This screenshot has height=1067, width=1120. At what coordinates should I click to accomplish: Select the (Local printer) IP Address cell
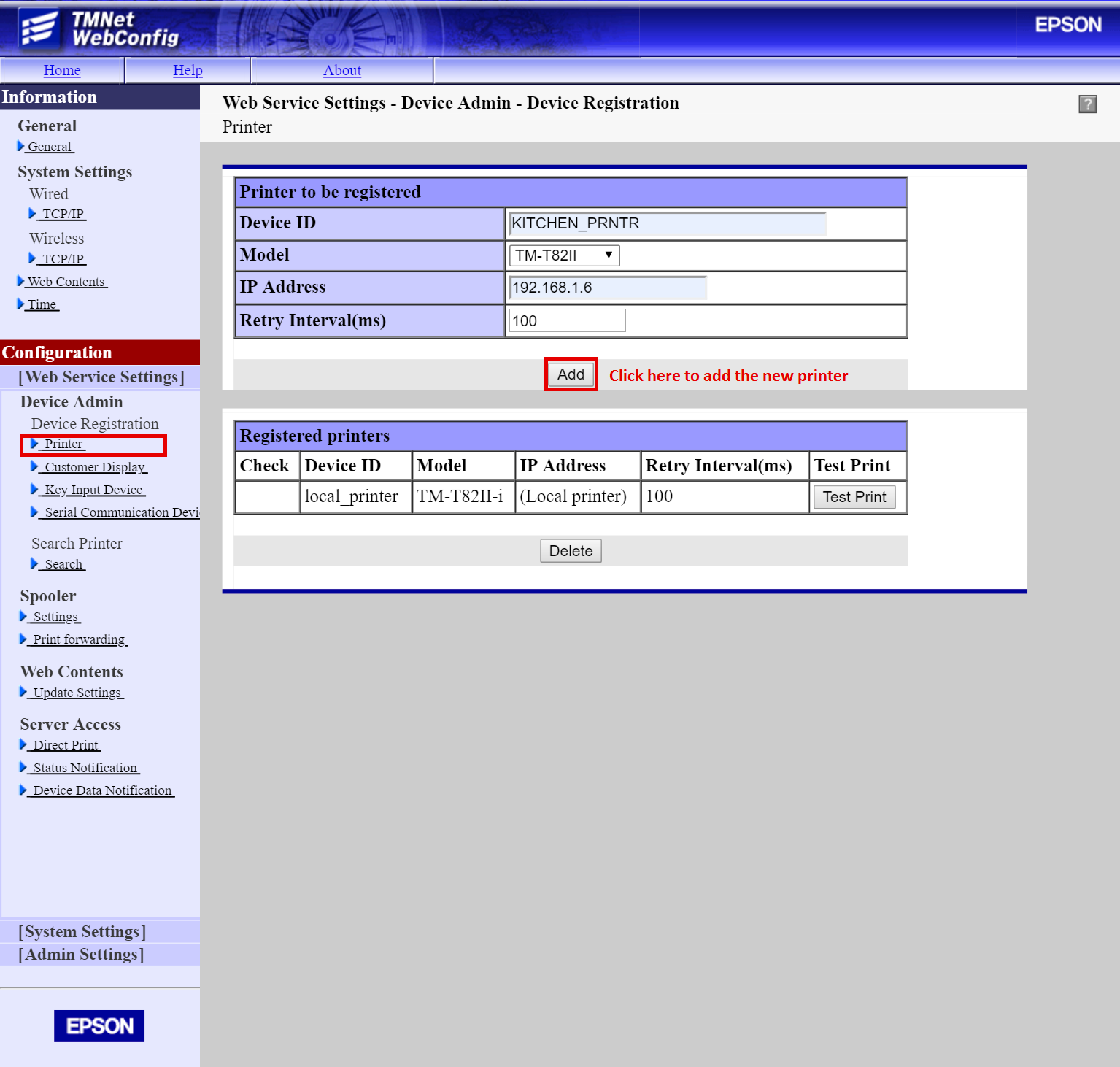pos(578,496)
